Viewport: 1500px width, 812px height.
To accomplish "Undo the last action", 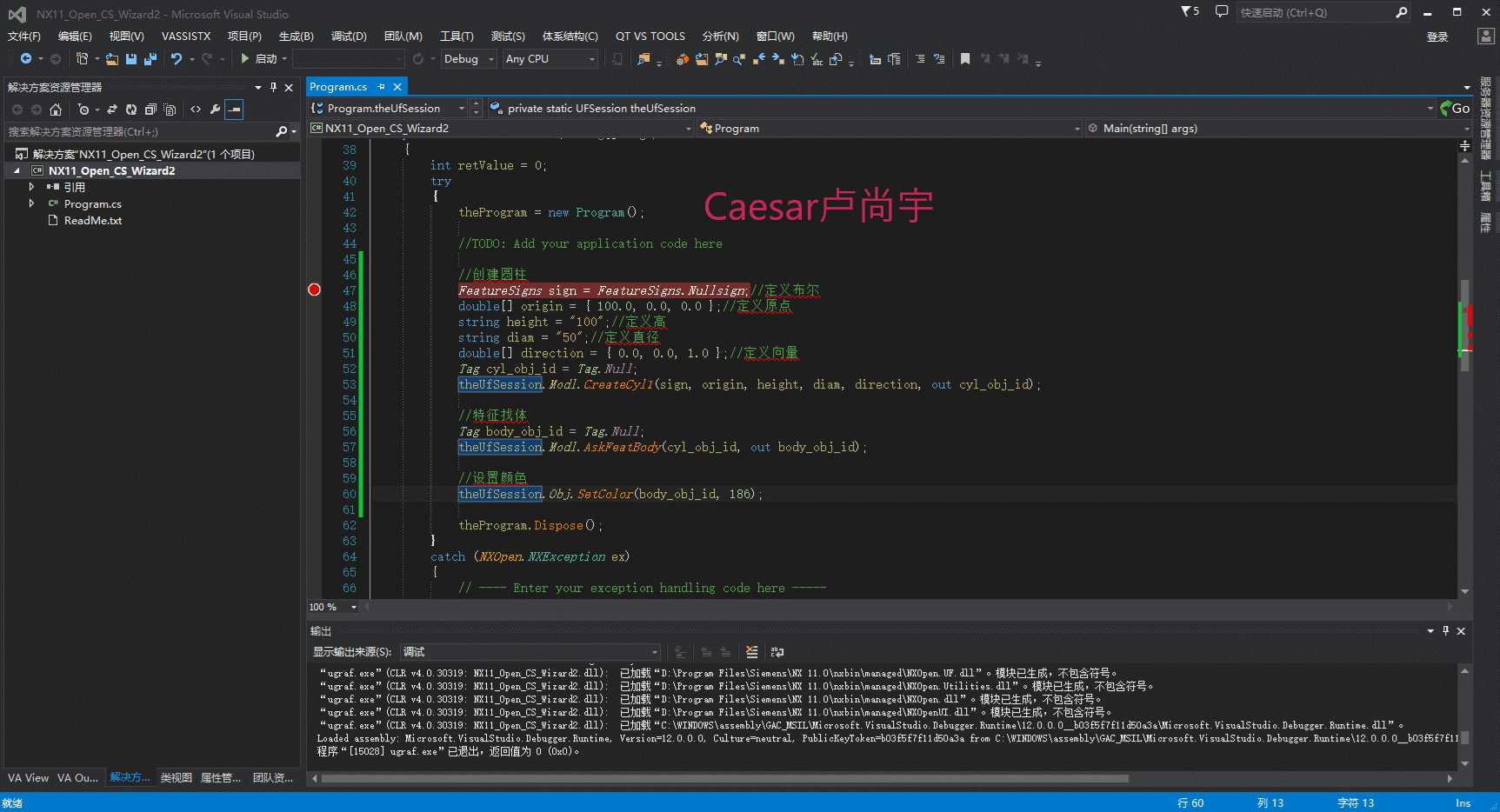I will (x=177, y=58).
